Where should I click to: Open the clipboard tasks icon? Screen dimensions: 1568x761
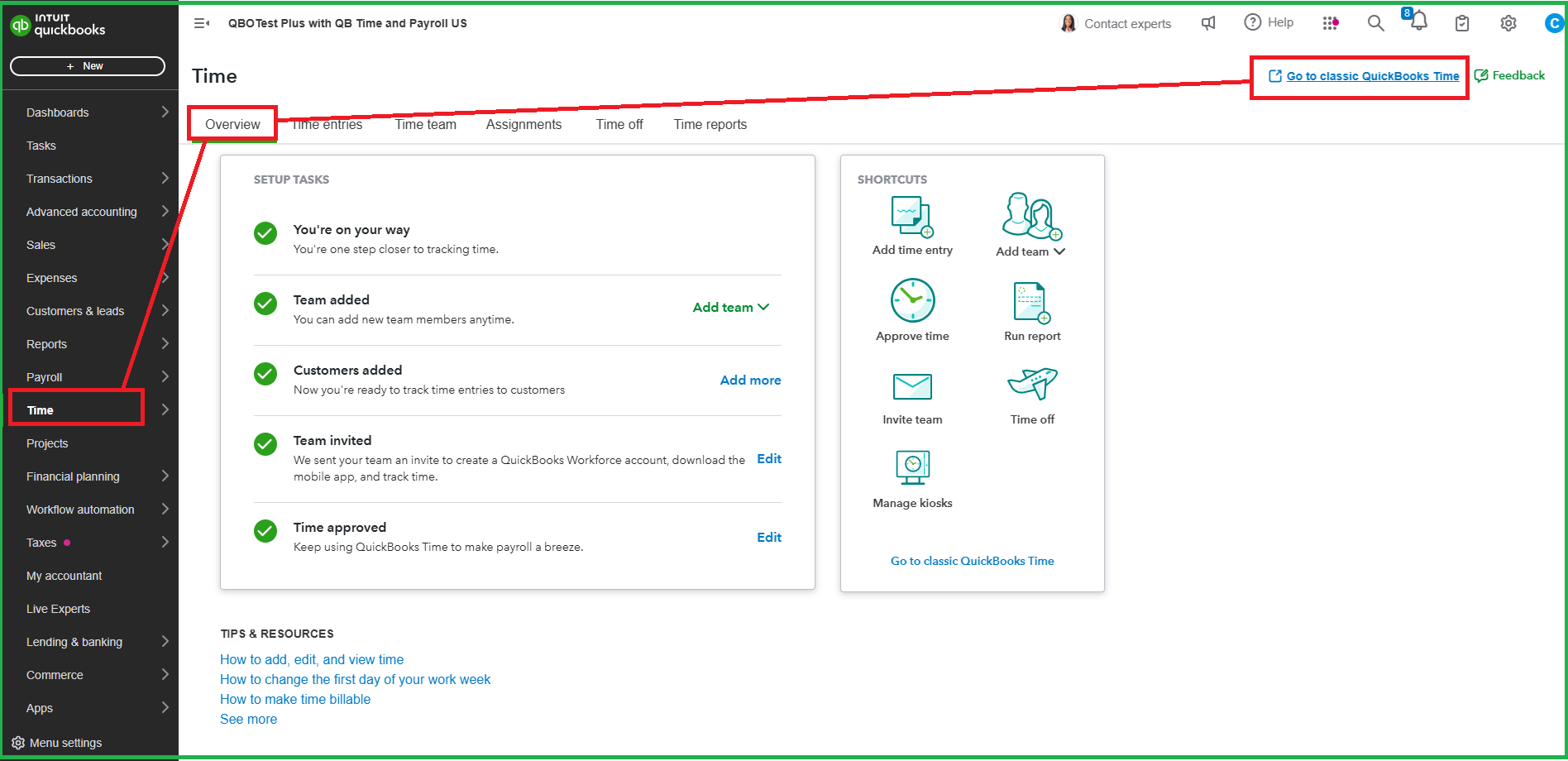(x=1462, y=23)
